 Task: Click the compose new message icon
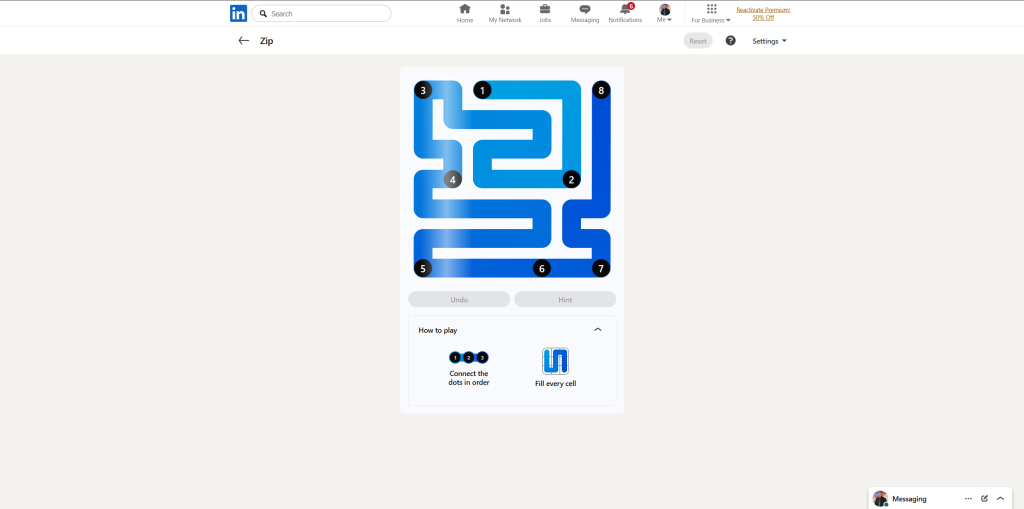pyautogui.click(x=984, y=499)
